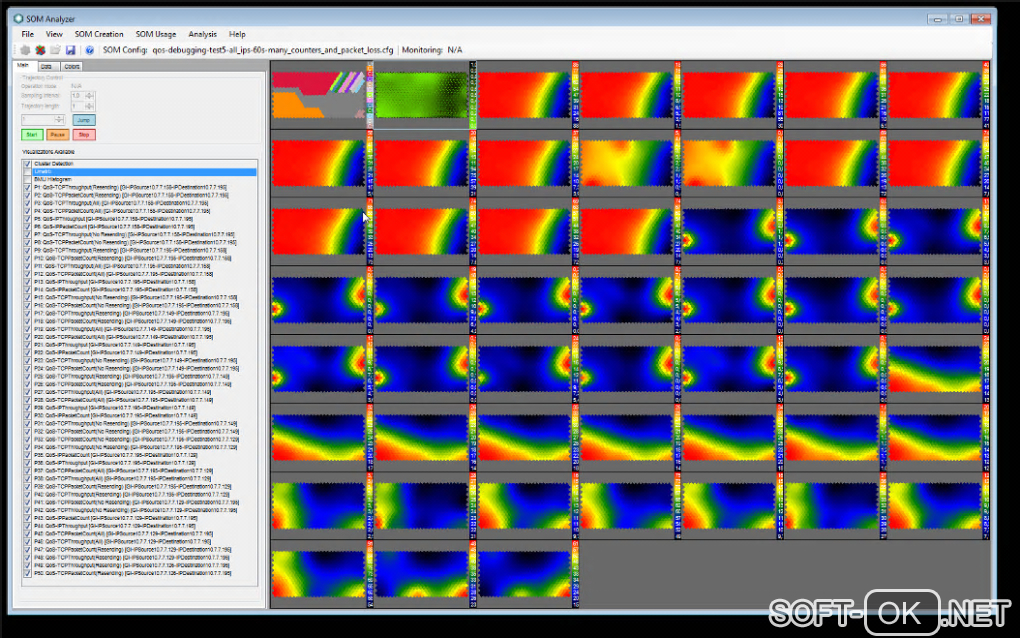Switch to the Main tab

pyautogui.click(x=23, y=66)
